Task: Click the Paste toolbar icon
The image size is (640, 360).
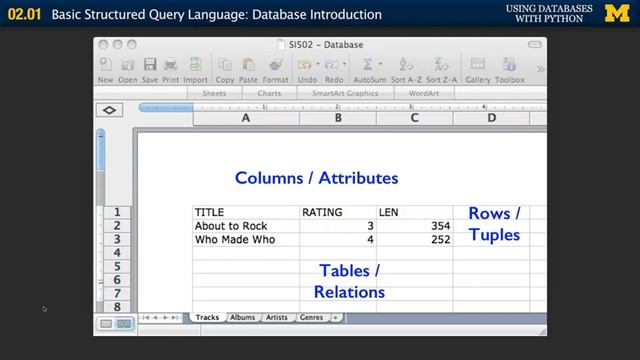Action: (x=248, y=64)
